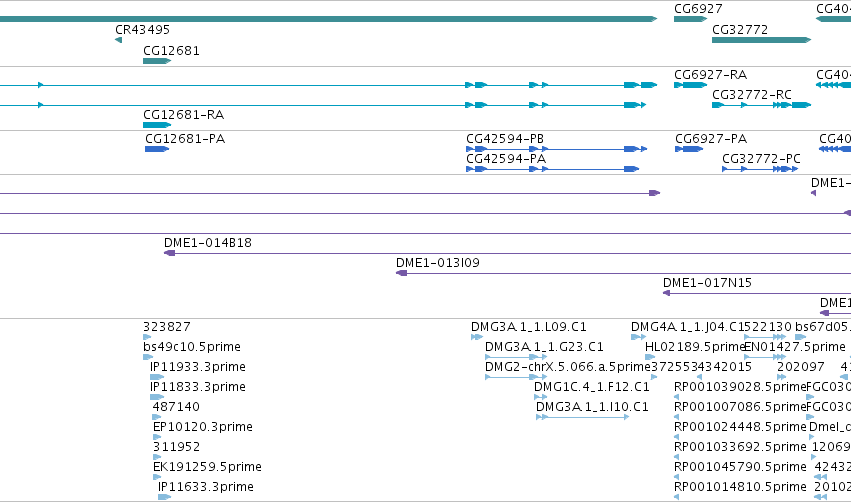Click the 323827 EST label
The image size is (851, 502).
(167, 327)
